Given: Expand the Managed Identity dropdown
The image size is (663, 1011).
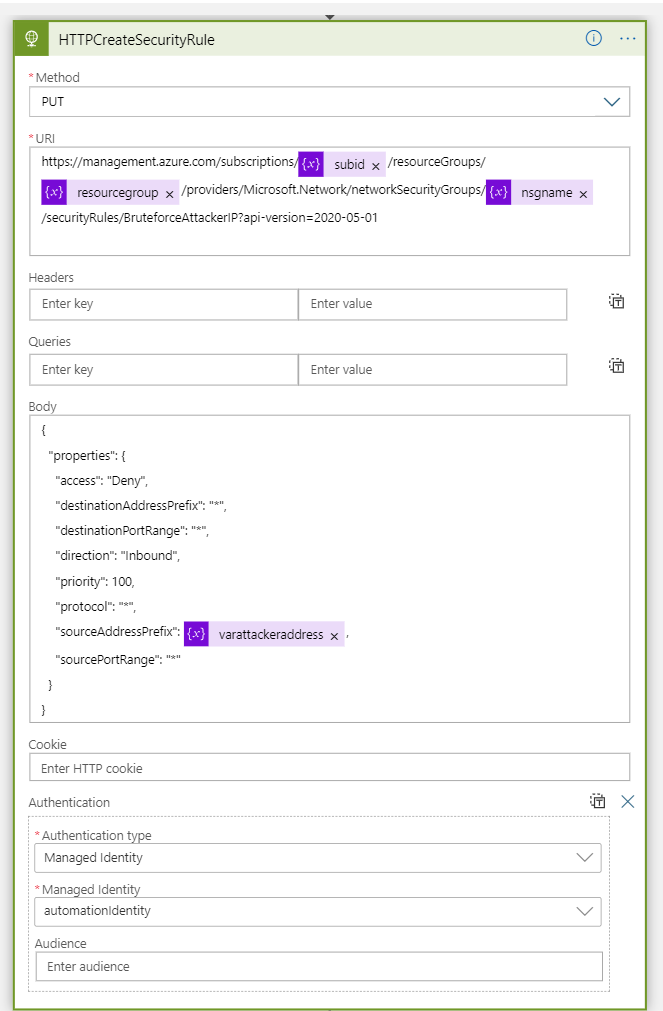Looking at the screenshot, I should pyautogui.click(x=584, y=911).
